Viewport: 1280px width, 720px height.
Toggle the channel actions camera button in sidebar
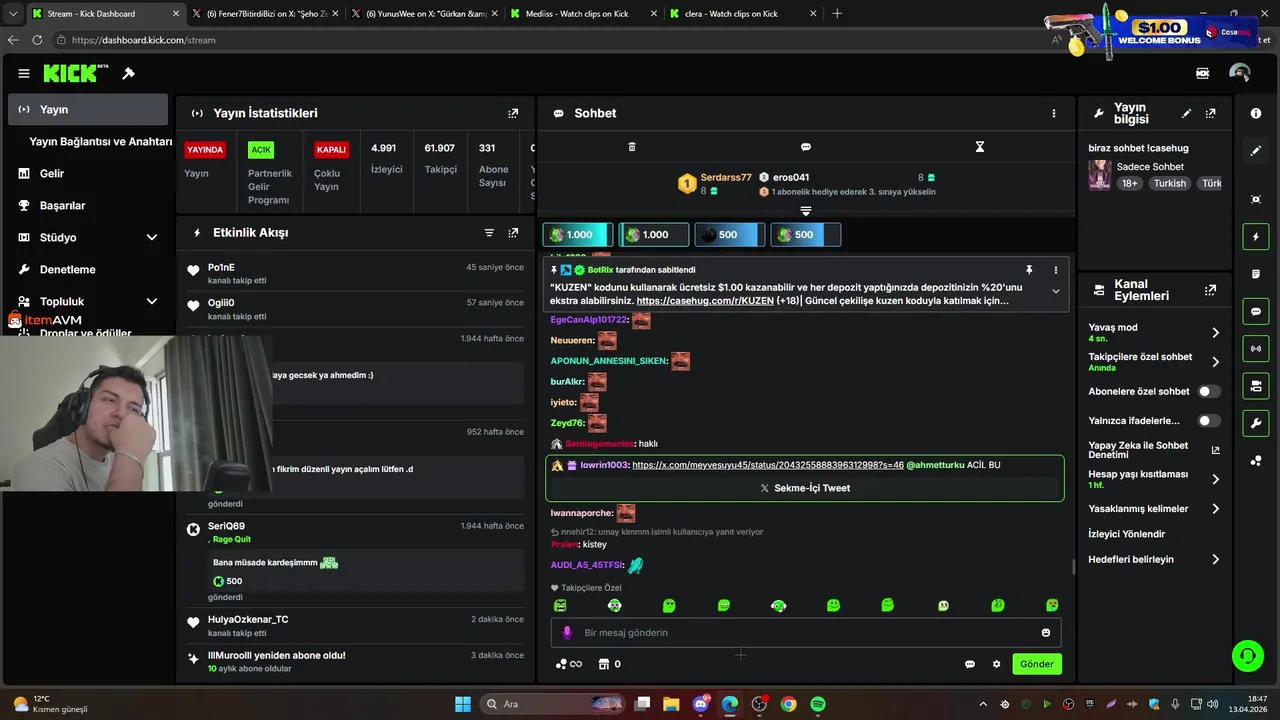coord(1256,386)
